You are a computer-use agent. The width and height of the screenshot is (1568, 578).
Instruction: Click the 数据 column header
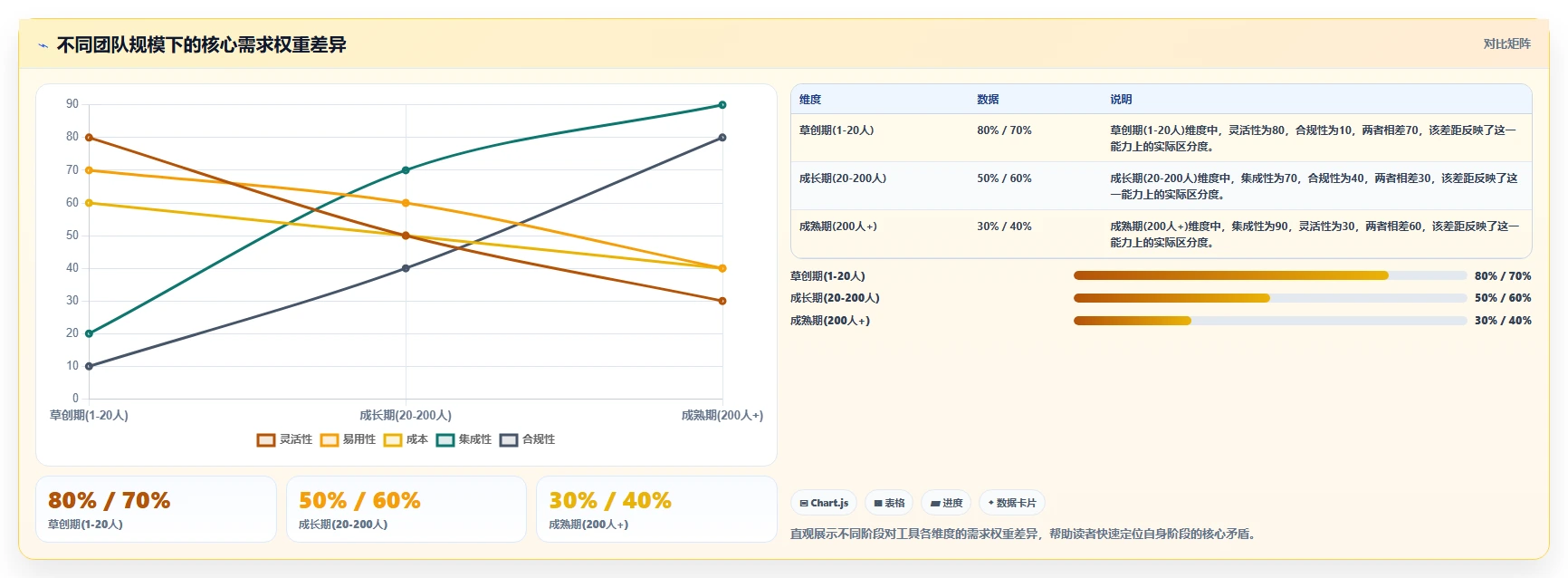point(988,100)
